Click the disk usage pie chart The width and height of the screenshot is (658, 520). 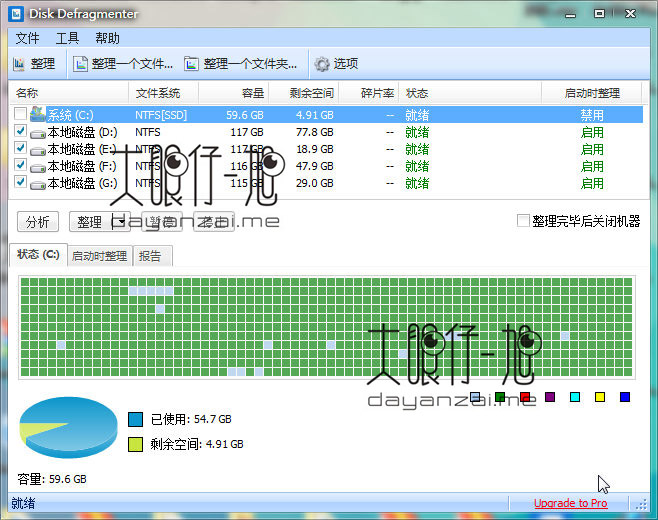pos(68,427)
